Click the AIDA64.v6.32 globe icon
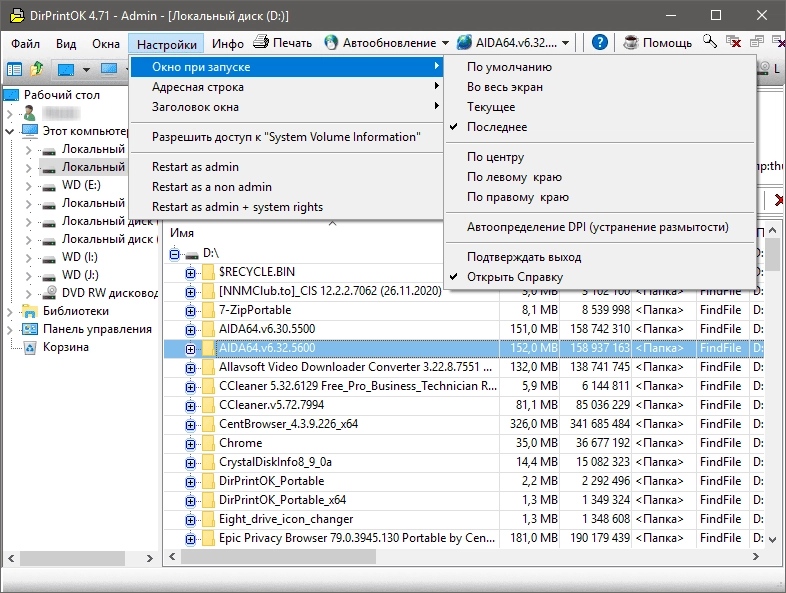Image resolution: width=786 pixels, height=593 pixels. coord(464,43)
